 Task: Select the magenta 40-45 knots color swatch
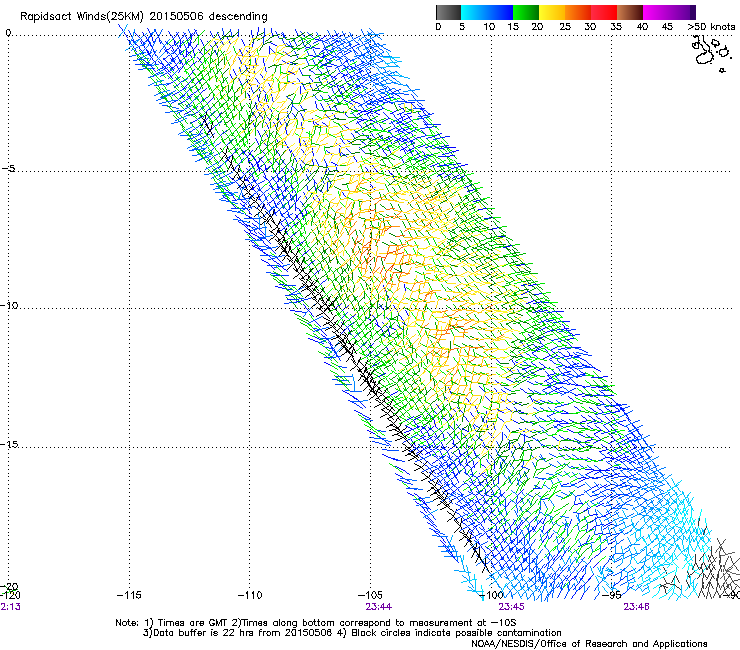656,12
